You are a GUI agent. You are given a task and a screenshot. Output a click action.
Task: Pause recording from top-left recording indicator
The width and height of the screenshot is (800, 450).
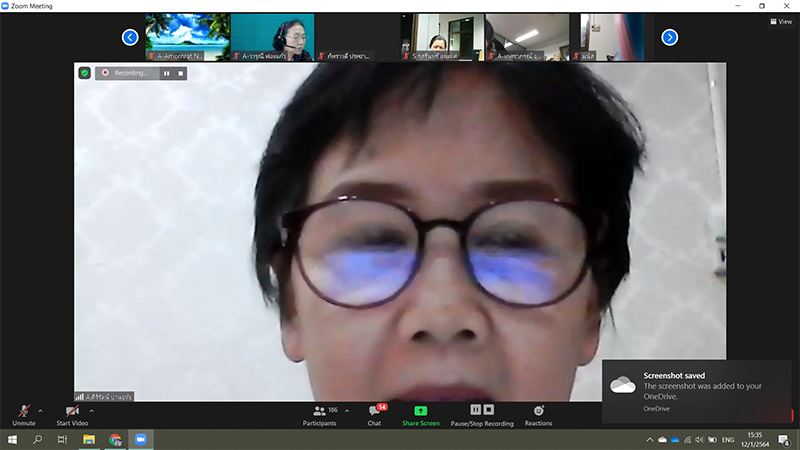coord(166,73)
